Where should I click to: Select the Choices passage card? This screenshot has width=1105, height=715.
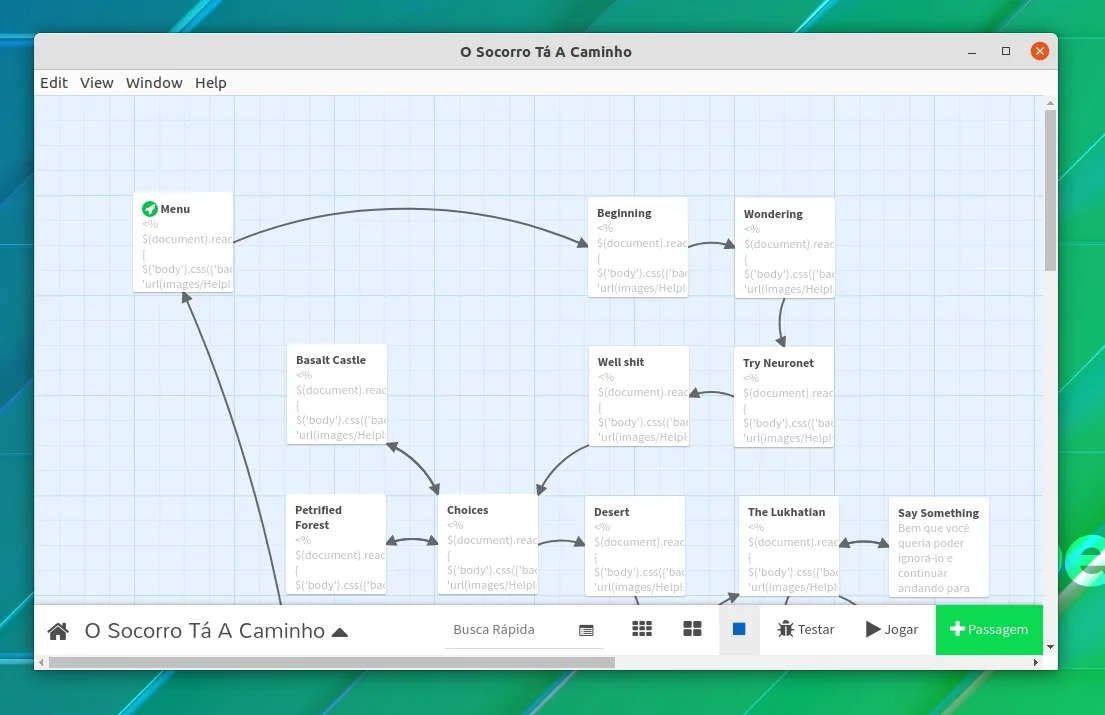[488, 544]
